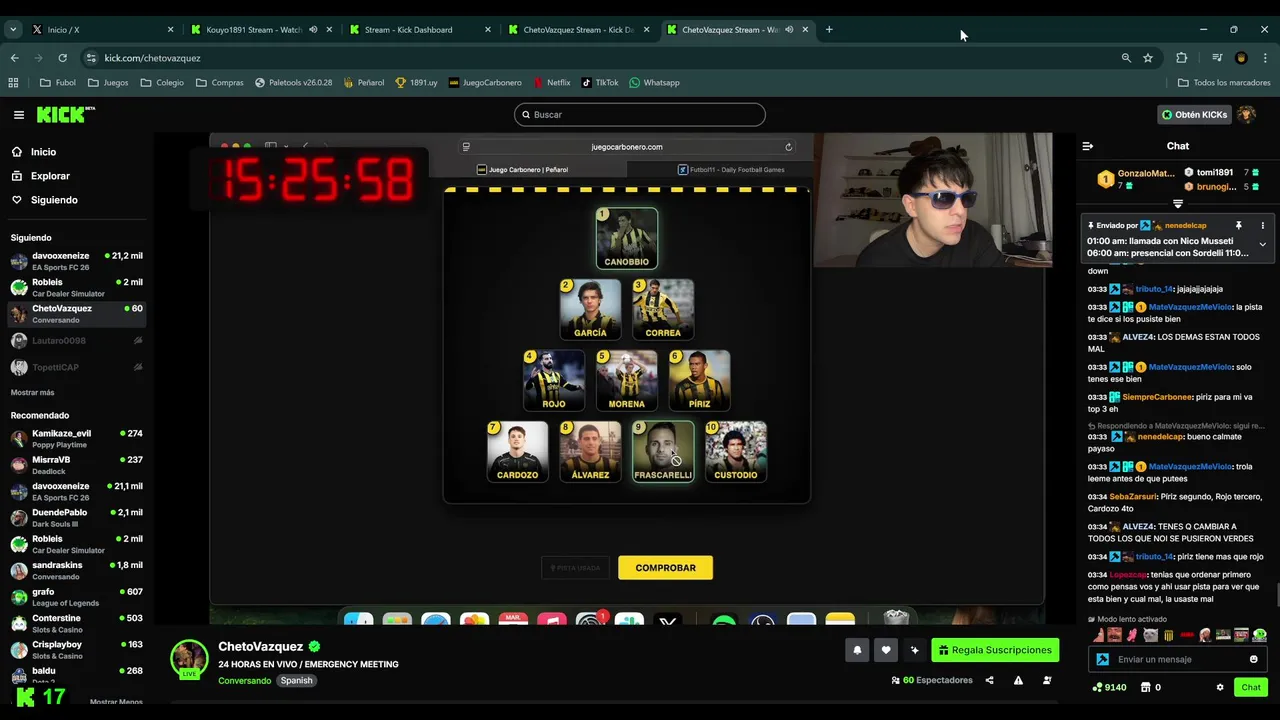Image resolution: width=1280 pixels, height=720 pixels.
Task: Open Kamikaze_evil recommended channel
Action: point(76,439)
